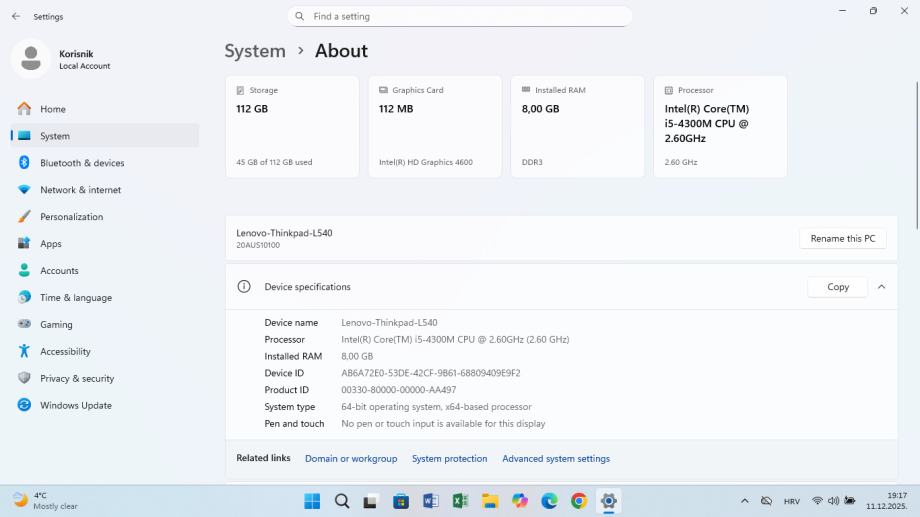The width and height of the screenshot is (920, 517).
Task: Click Rename this PC button
Action: (843, 239)
